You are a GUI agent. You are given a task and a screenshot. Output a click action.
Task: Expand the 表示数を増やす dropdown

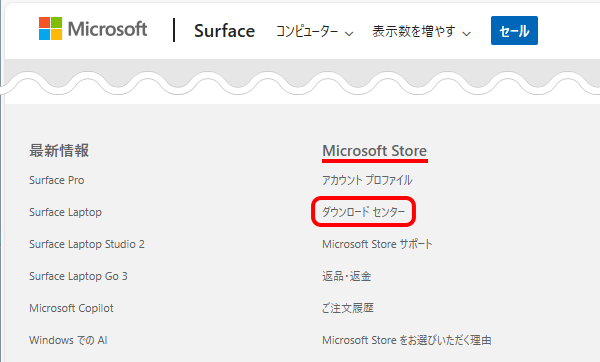(x=421, y=31)
